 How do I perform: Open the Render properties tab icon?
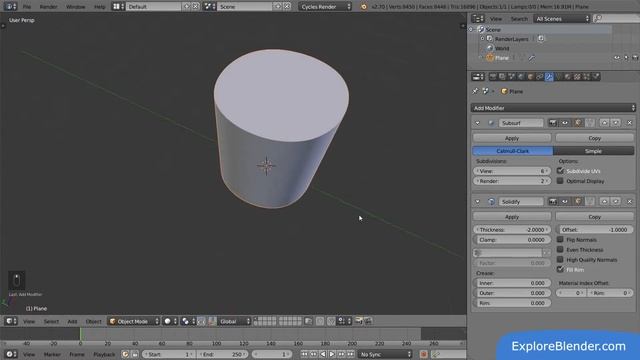coord(493,77)
